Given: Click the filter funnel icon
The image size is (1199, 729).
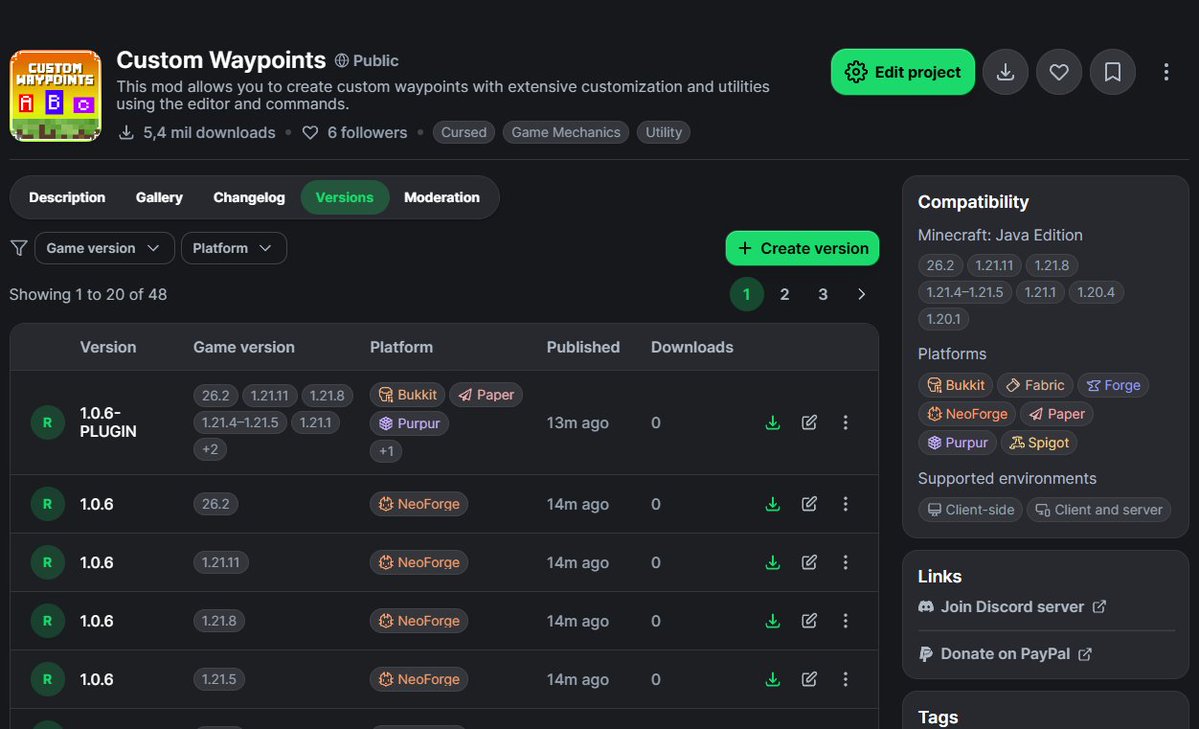Looking at the screenshot, I should (19, 248).
